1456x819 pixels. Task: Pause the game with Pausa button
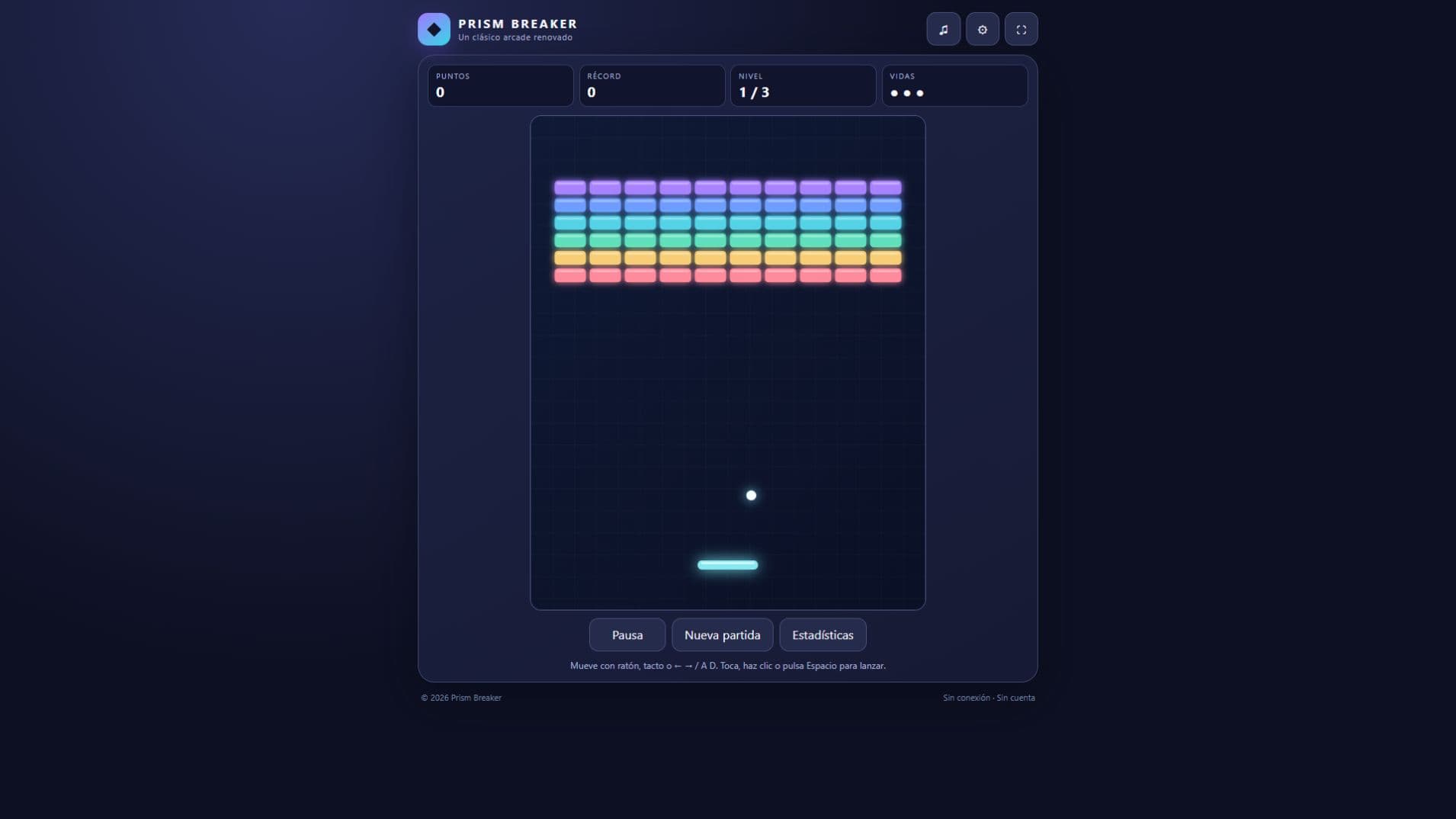(x=627, y=634)
